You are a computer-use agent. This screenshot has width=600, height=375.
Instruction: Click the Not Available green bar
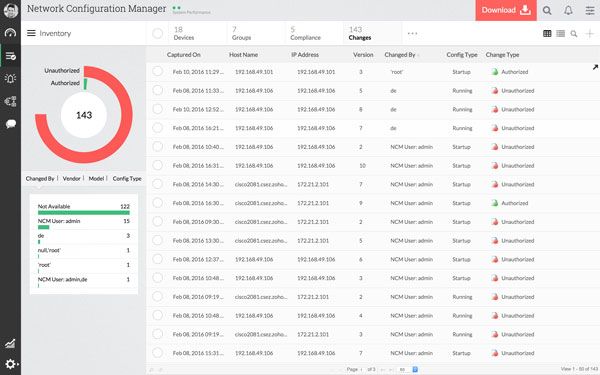click(x=84, y=213)
